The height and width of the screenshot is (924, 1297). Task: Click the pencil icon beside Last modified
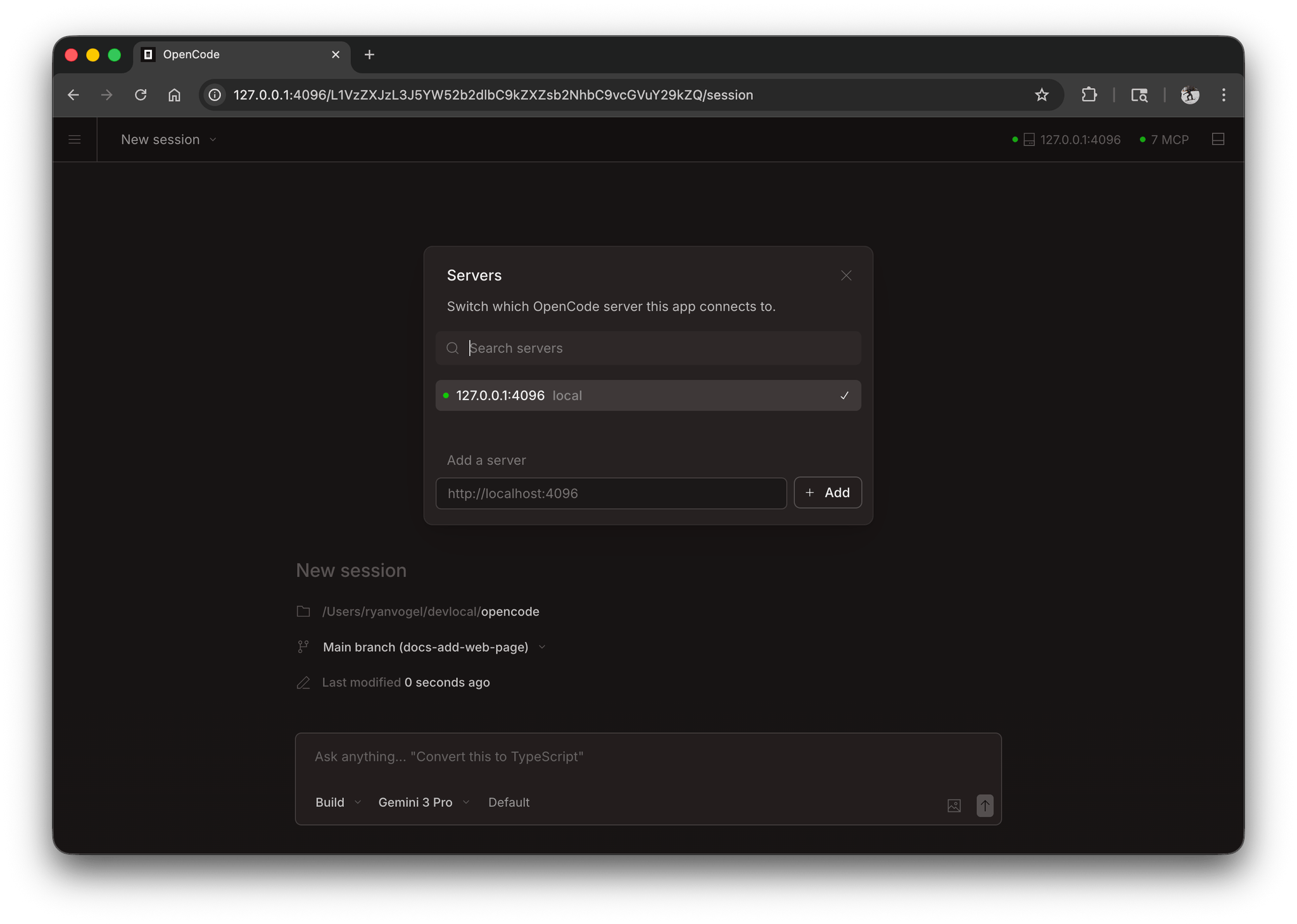pos(303,683)
